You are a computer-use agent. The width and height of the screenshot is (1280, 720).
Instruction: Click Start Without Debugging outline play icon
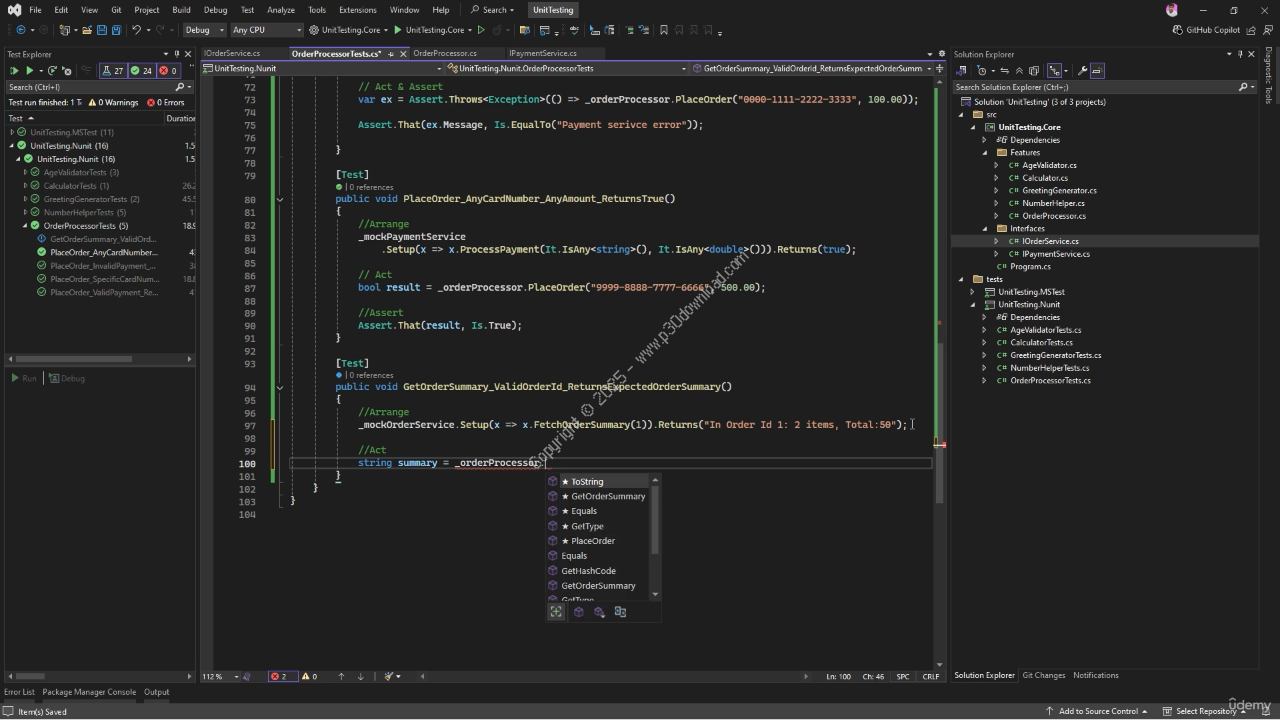(481, 30)
